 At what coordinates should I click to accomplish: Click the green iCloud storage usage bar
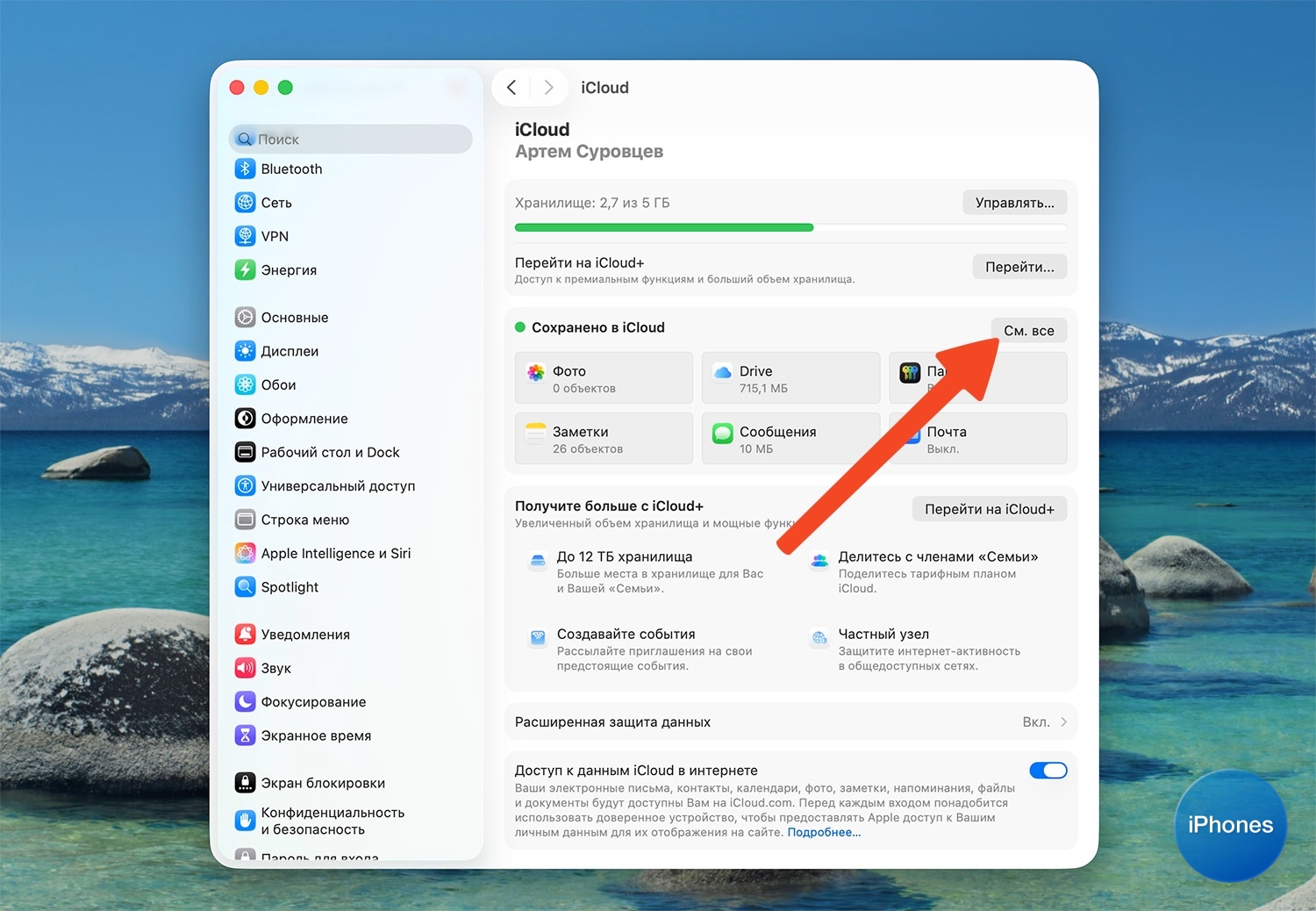[x=664, y=228]
